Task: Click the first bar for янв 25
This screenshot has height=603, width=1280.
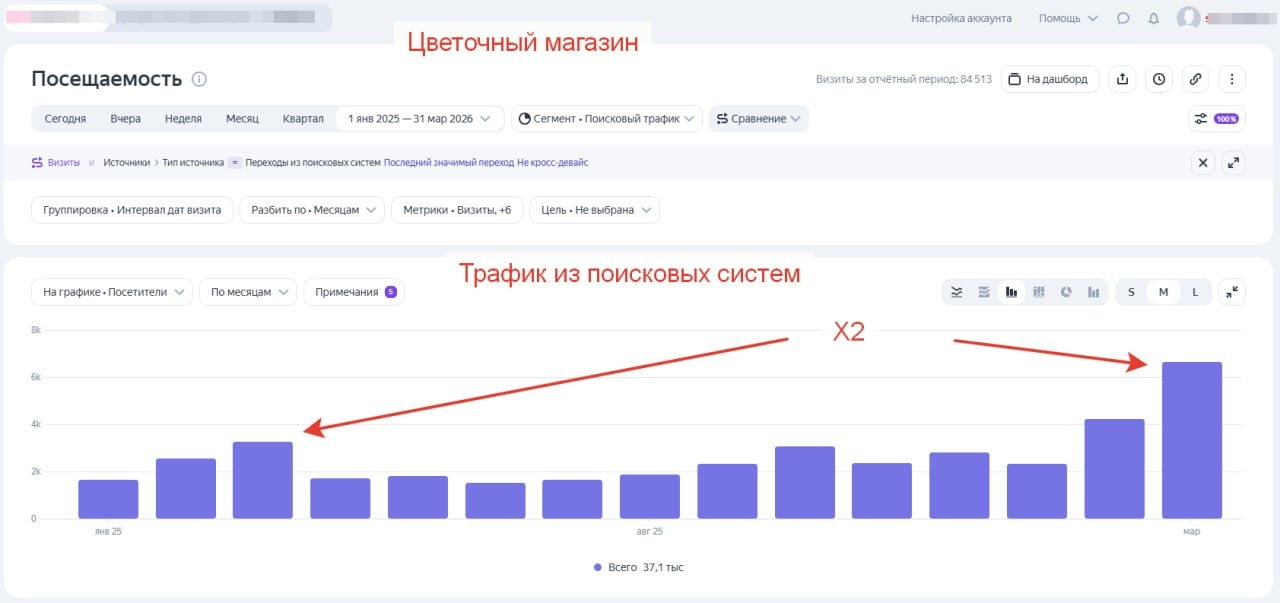Action: [x=108, y=499]
